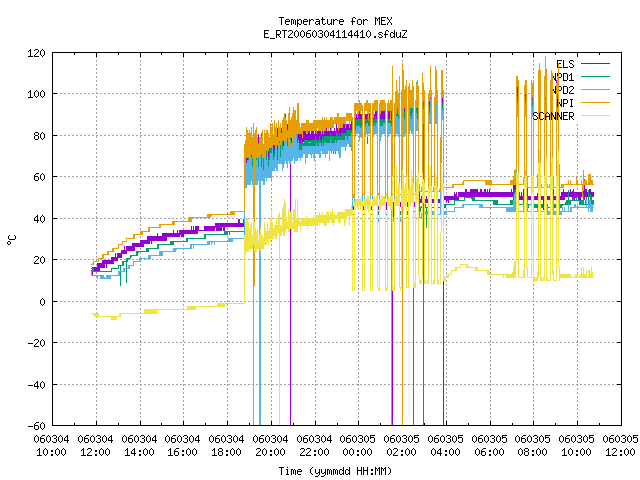Click the 0 y-axis tick label
Image resolution: width=640 pixels, height=480 pixels.
click(42, 302)
